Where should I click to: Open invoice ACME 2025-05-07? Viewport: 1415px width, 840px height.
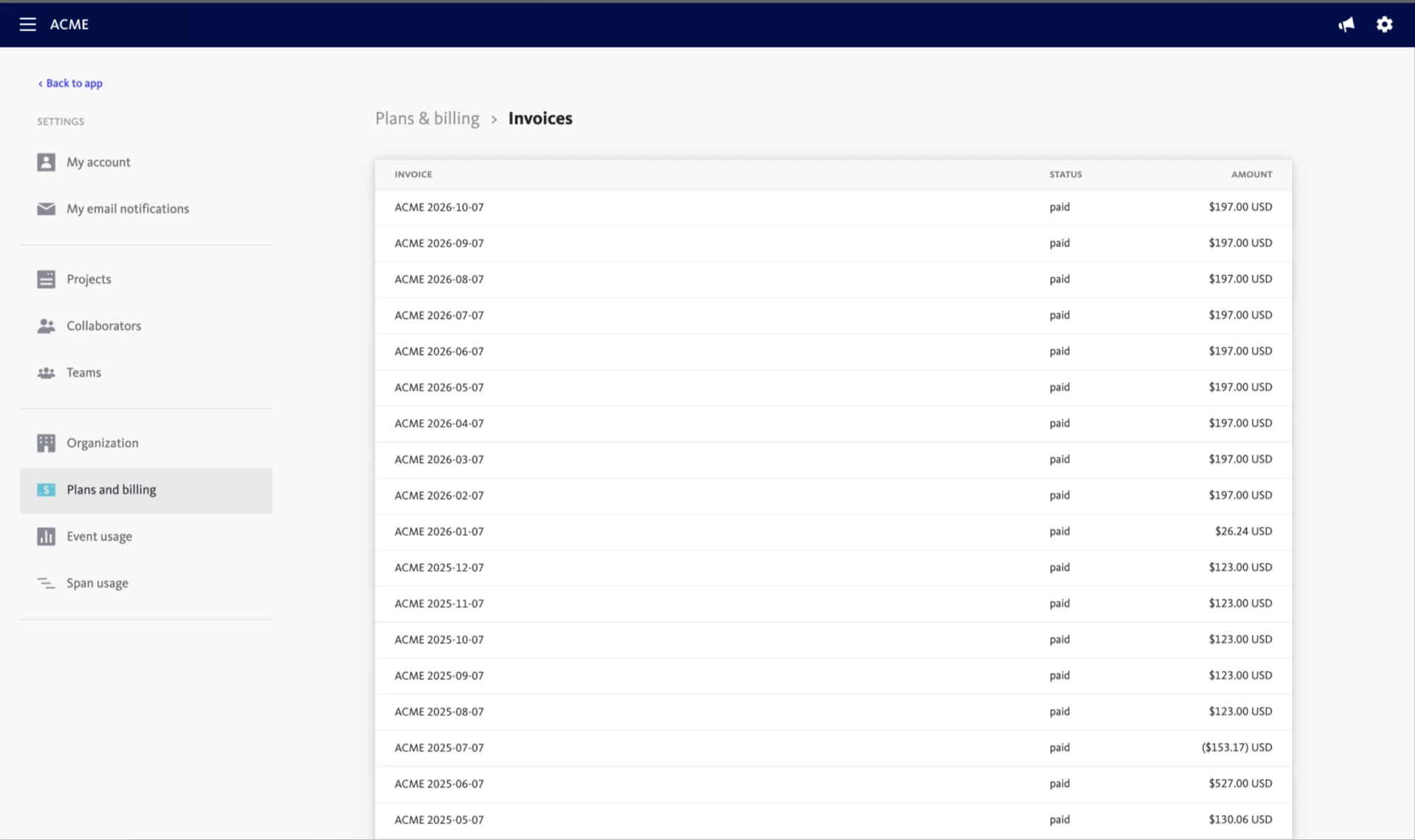tap(439, 820)
